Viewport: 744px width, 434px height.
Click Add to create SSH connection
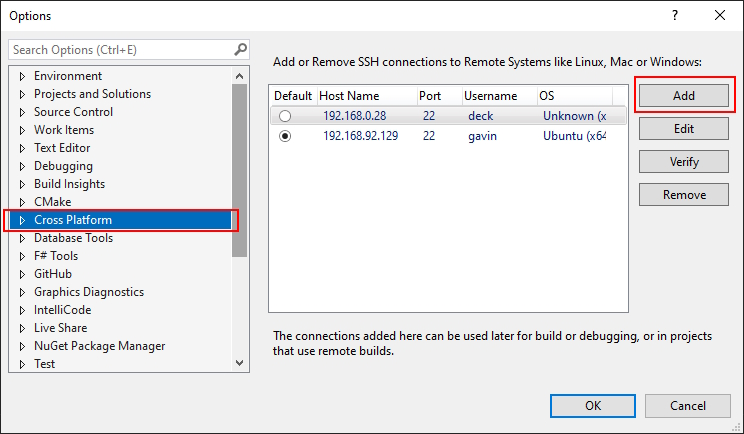pos(684,96)
